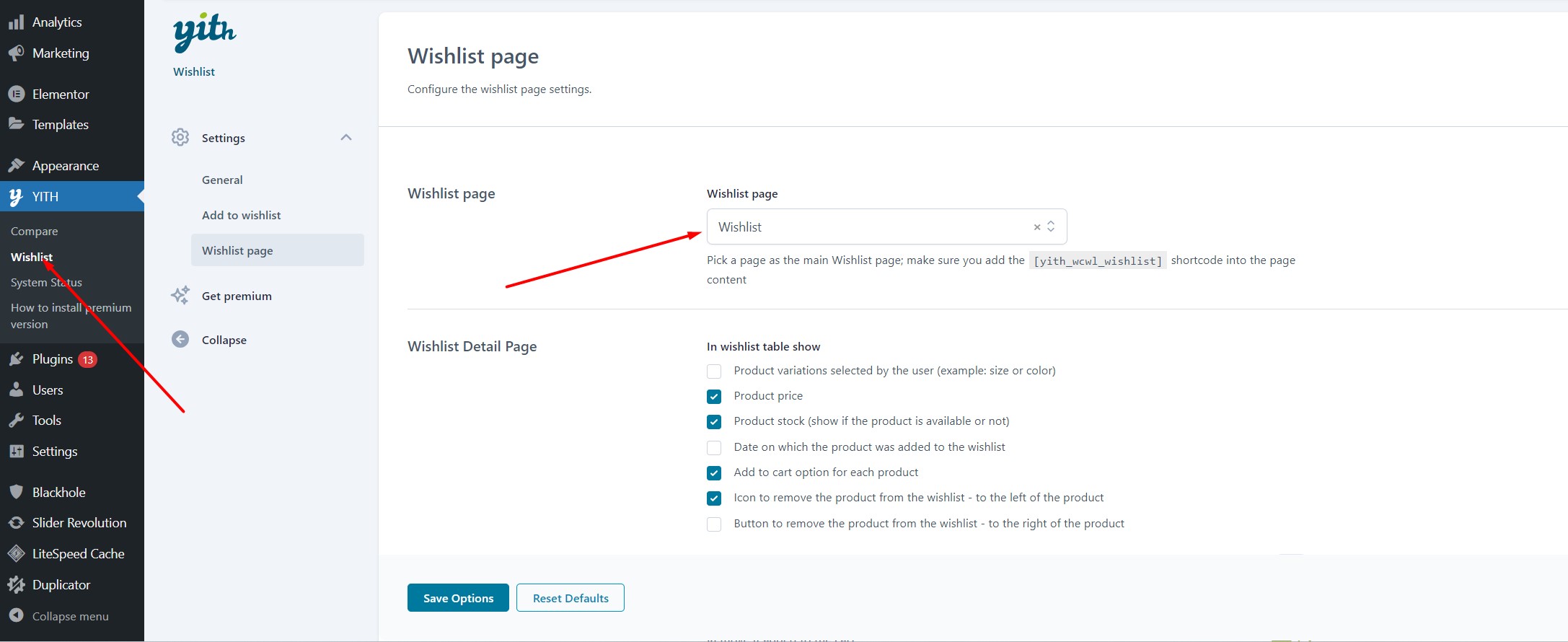Screen dimensions: 1568x642
Task: Click the LiteSpeed Cache diamond icon
Action: click(16, 554)
